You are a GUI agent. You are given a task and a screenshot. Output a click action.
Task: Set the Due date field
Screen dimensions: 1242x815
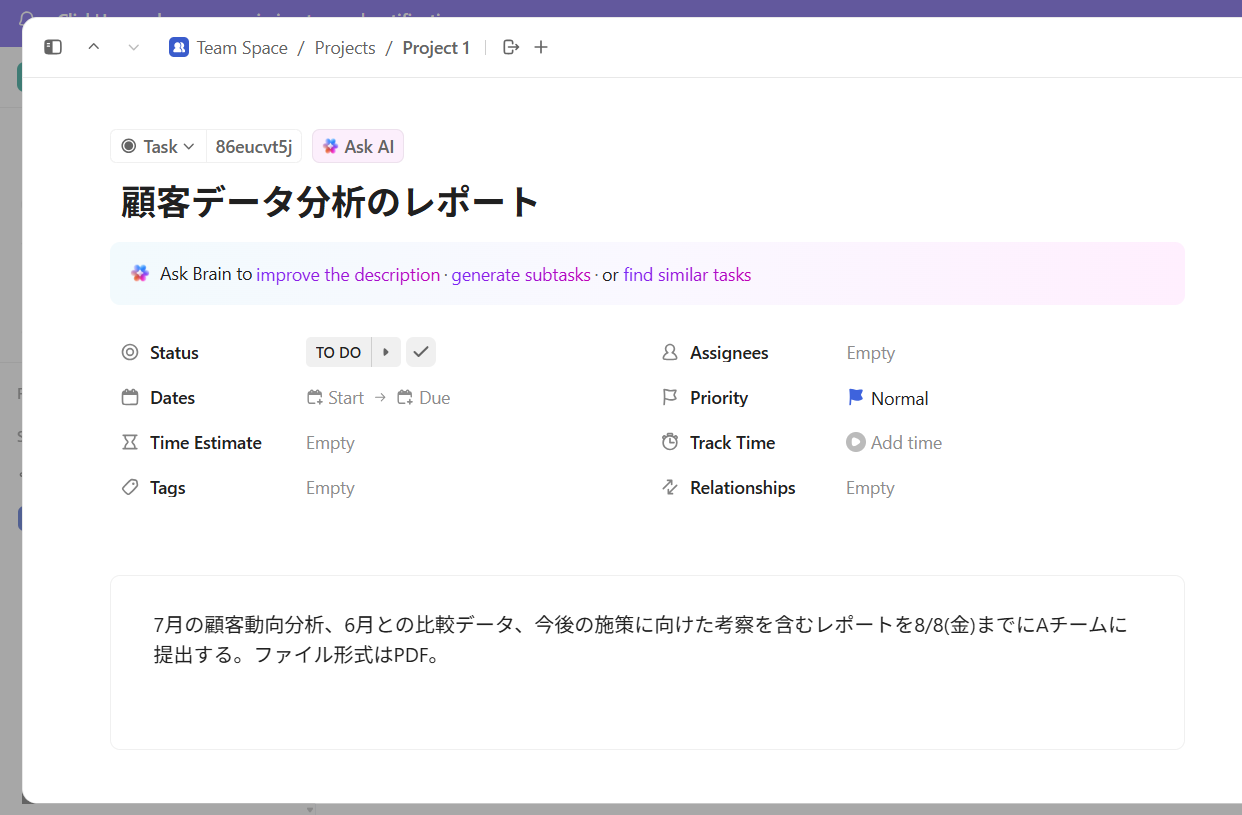[x=424, y=398]
